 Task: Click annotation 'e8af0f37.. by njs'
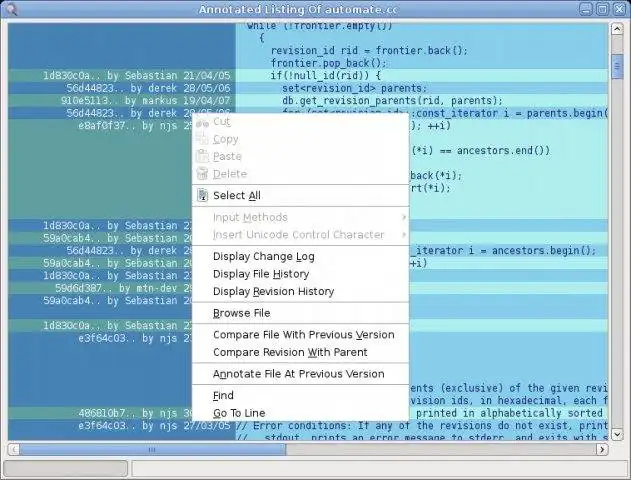click(x=135, y=126)
